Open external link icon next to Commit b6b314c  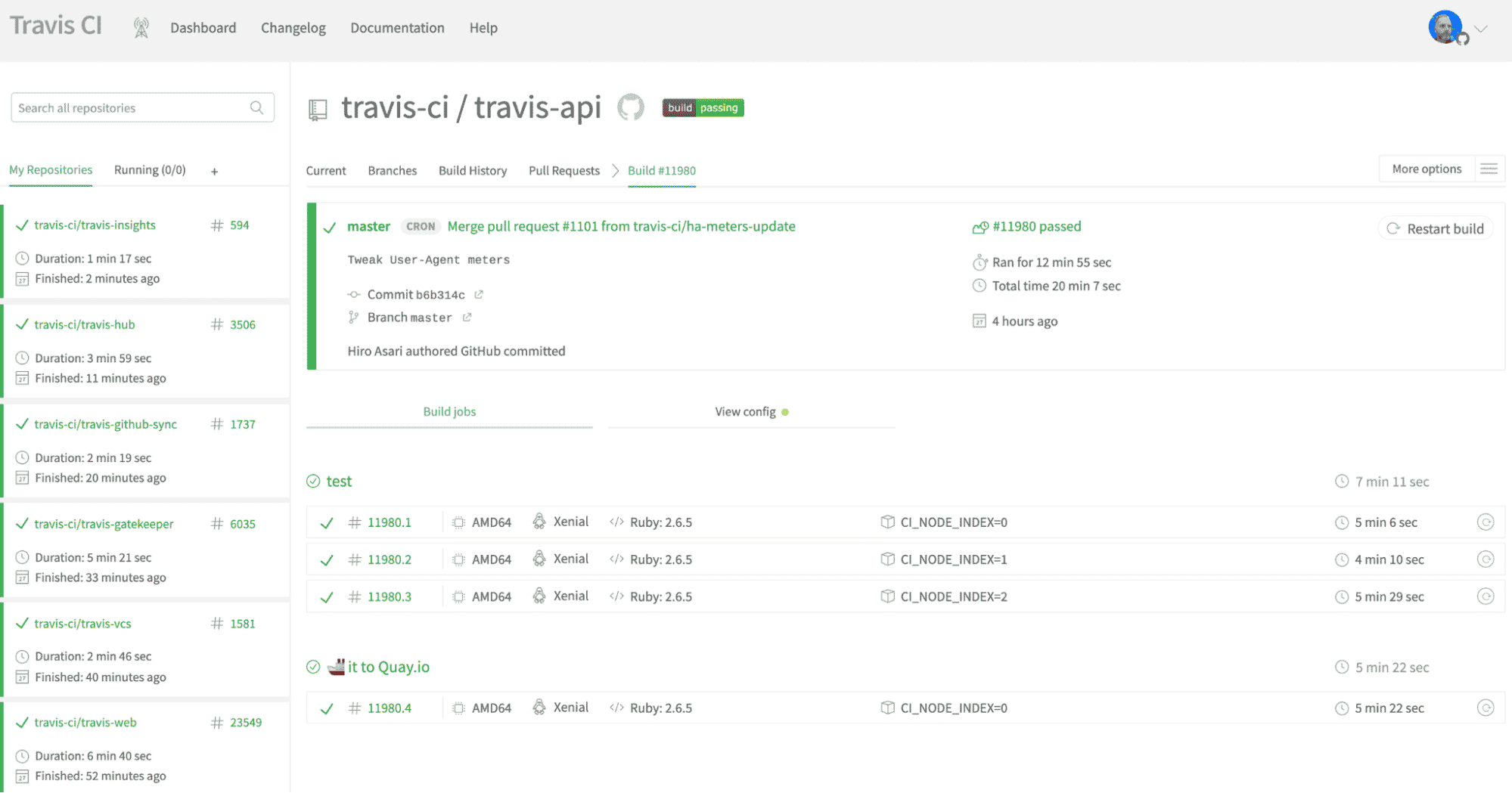[479, 295]
